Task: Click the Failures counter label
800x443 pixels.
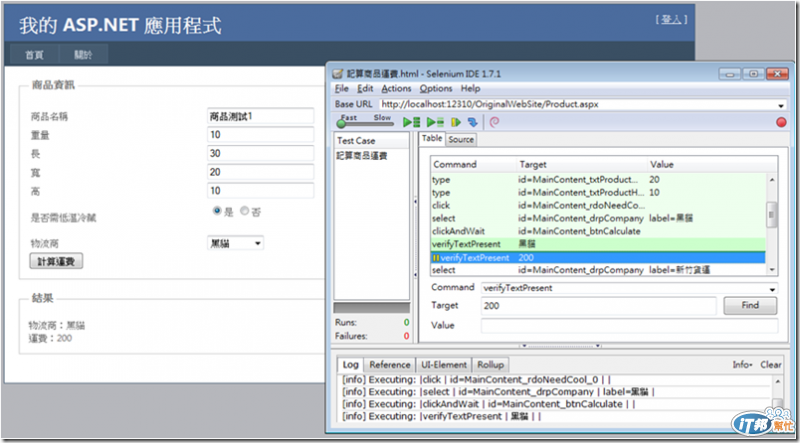Action: click(x=351, y=336)
